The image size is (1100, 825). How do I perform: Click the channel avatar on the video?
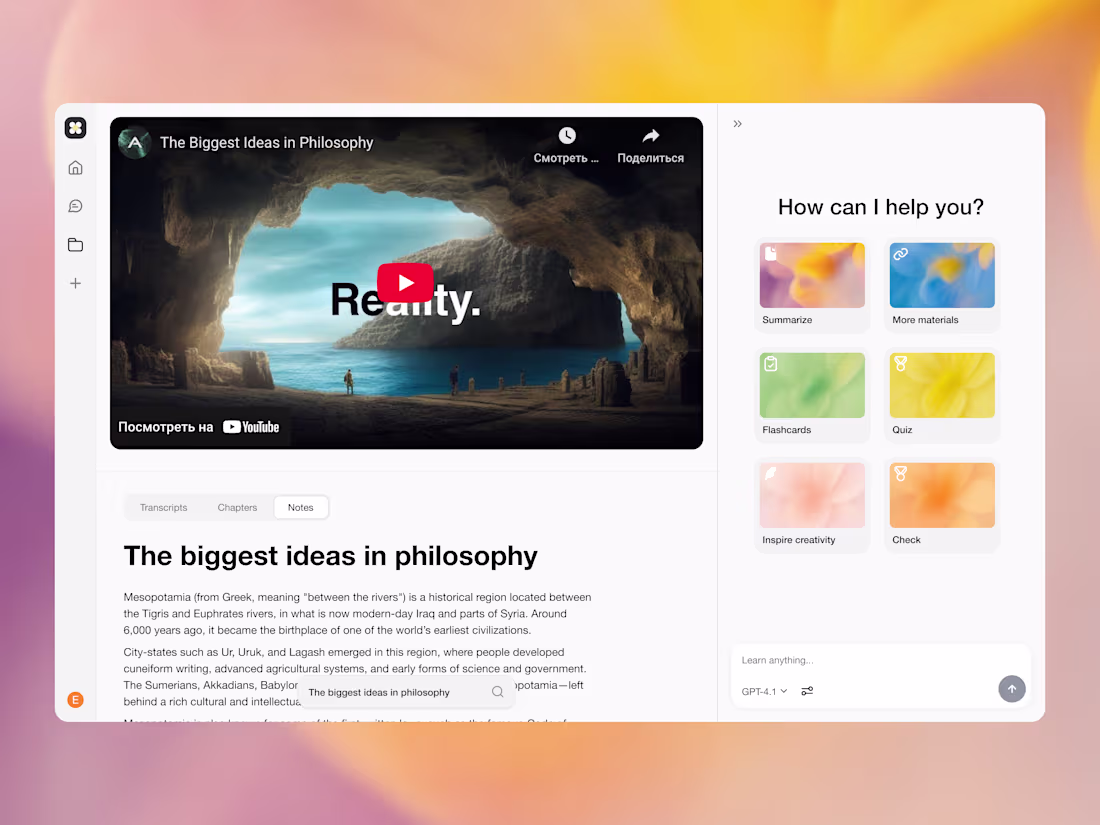coord(135,142)
